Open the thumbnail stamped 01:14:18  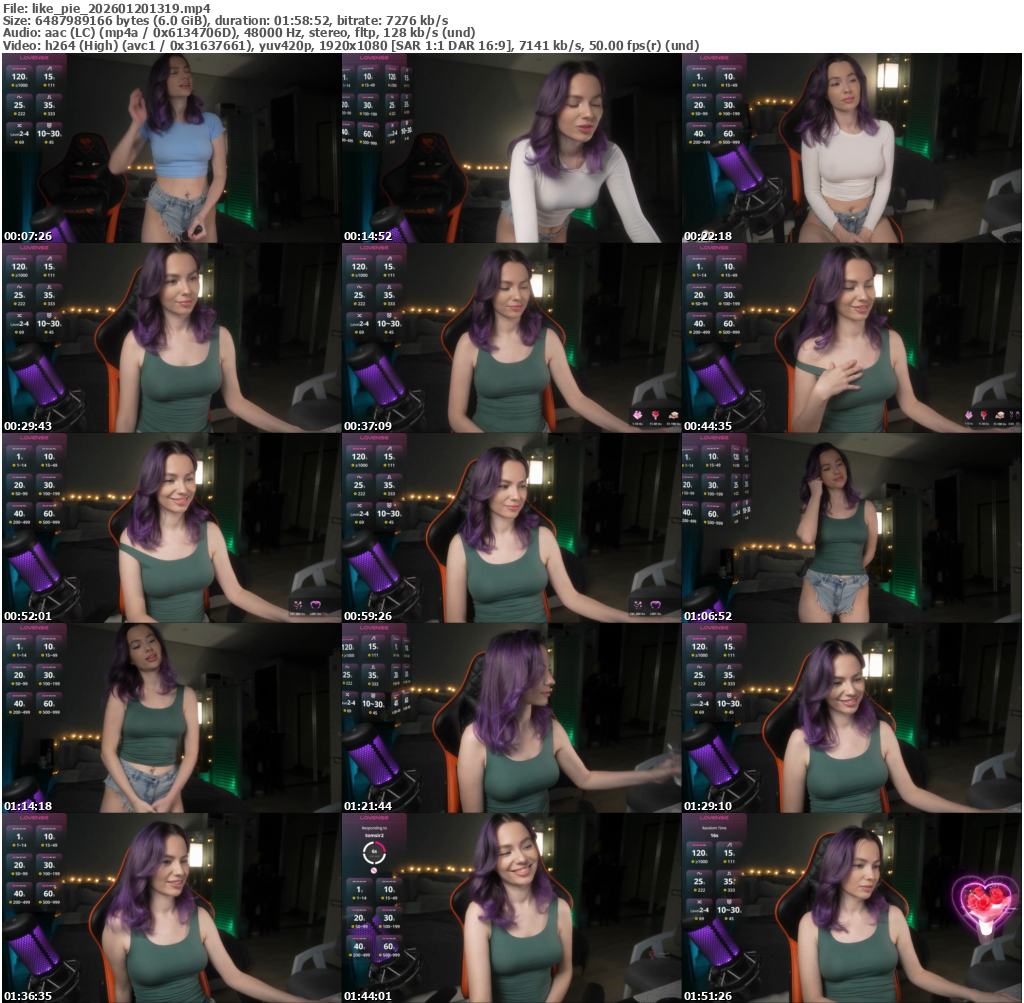(171, 718)
